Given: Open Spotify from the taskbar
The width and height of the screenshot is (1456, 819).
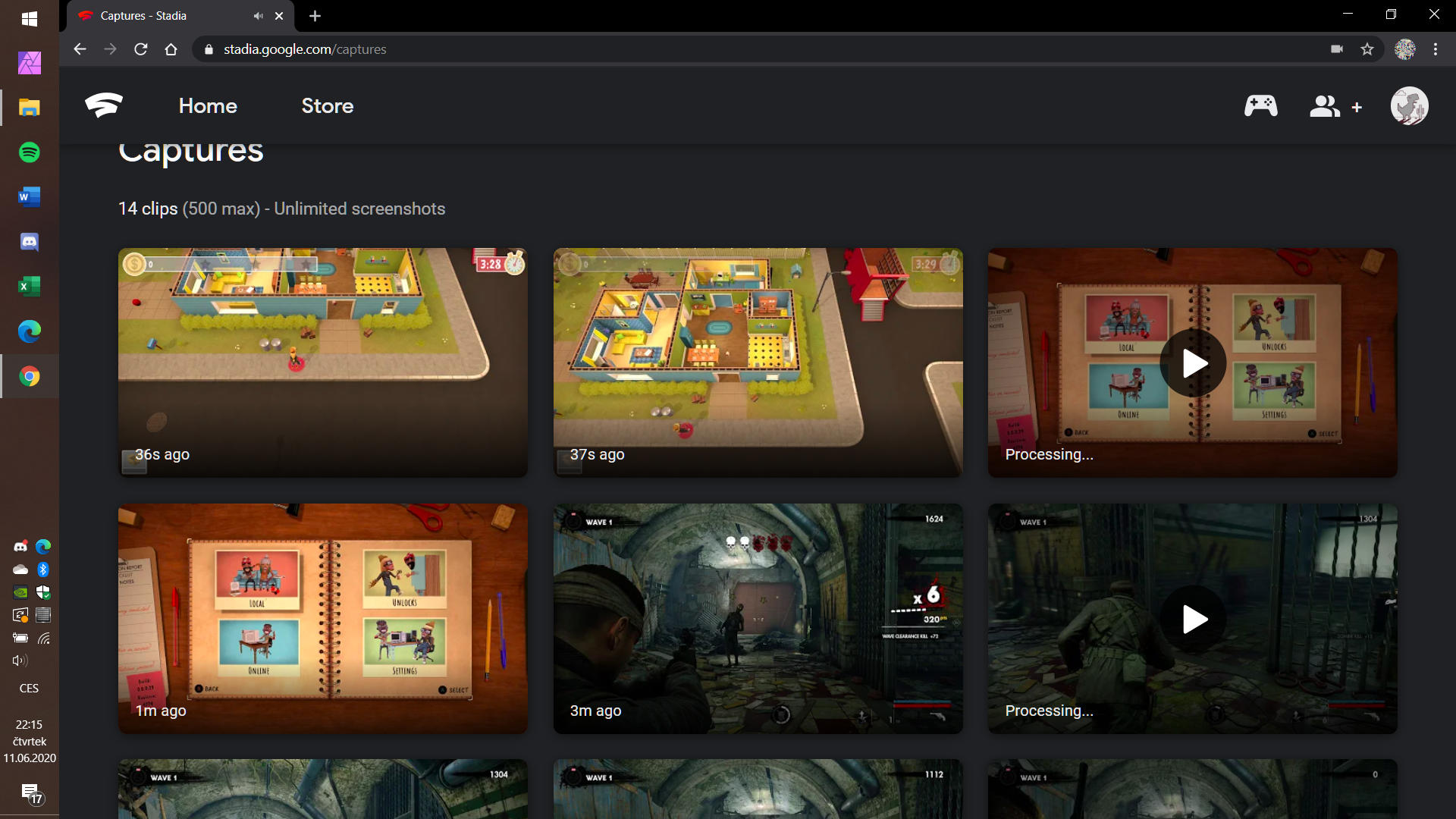Looking at the screenshot, I should pos(29,152).
